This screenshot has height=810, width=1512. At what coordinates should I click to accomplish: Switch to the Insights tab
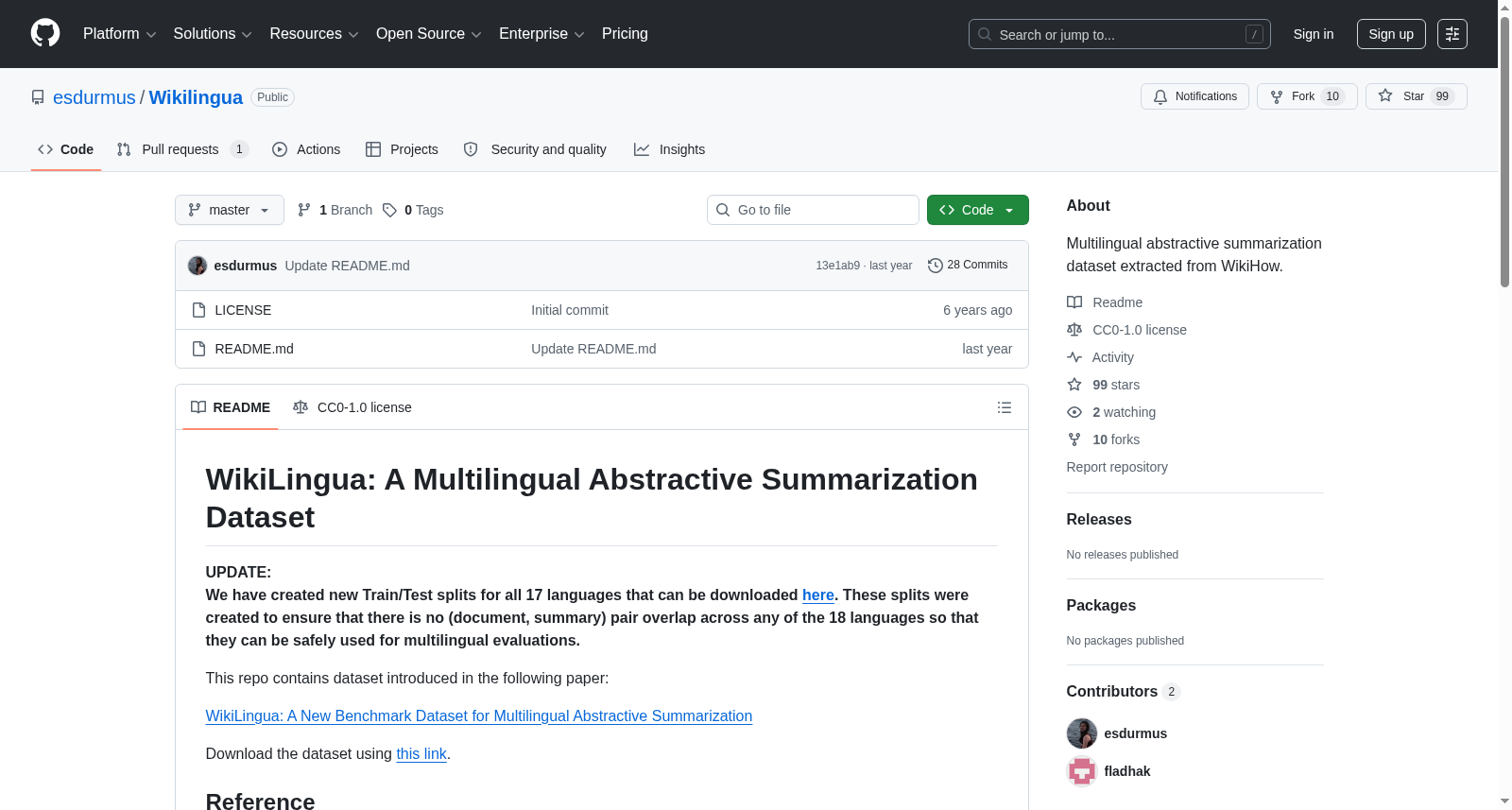669,149
